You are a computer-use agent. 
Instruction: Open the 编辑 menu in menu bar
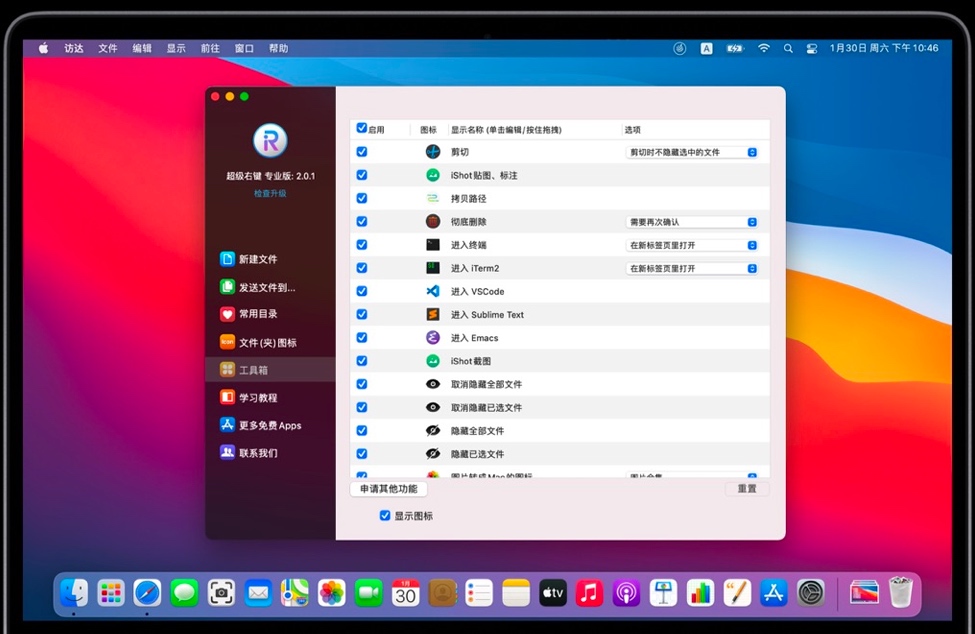(x=142, y=48)
